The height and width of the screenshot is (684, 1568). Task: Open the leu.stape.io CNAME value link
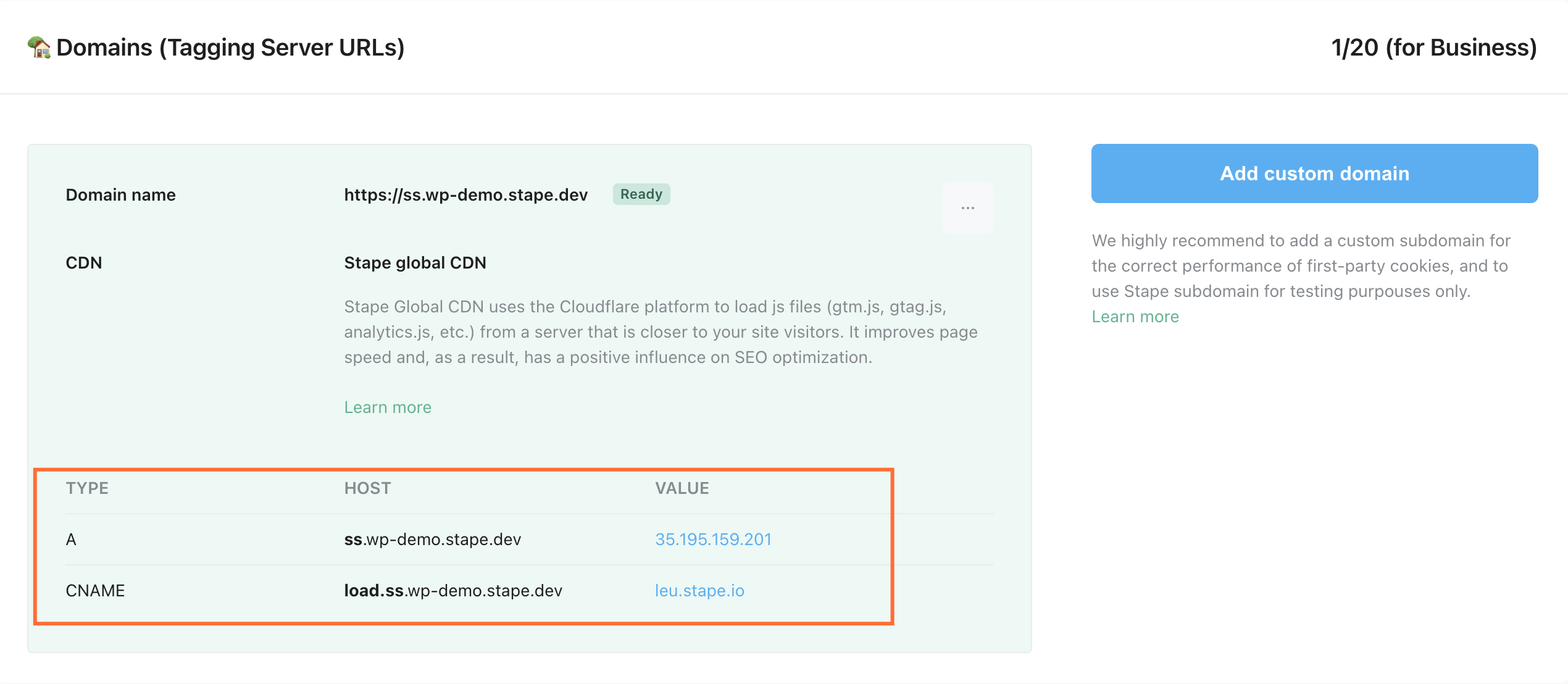click(699, 590)
